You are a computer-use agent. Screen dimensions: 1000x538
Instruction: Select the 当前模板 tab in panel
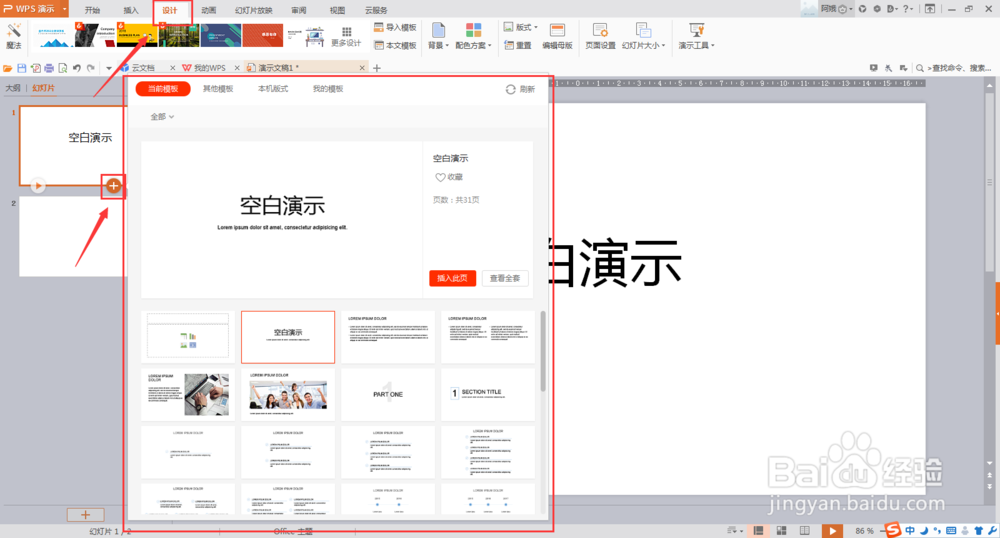163,89
